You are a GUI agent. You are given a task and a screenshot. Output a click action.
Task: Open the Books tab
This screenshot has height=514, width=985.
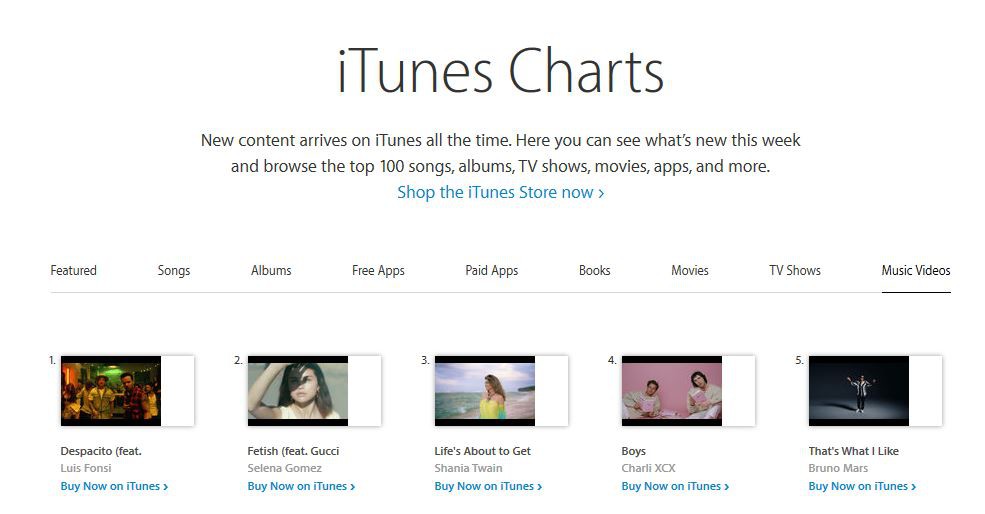click(x=594, y=270)
